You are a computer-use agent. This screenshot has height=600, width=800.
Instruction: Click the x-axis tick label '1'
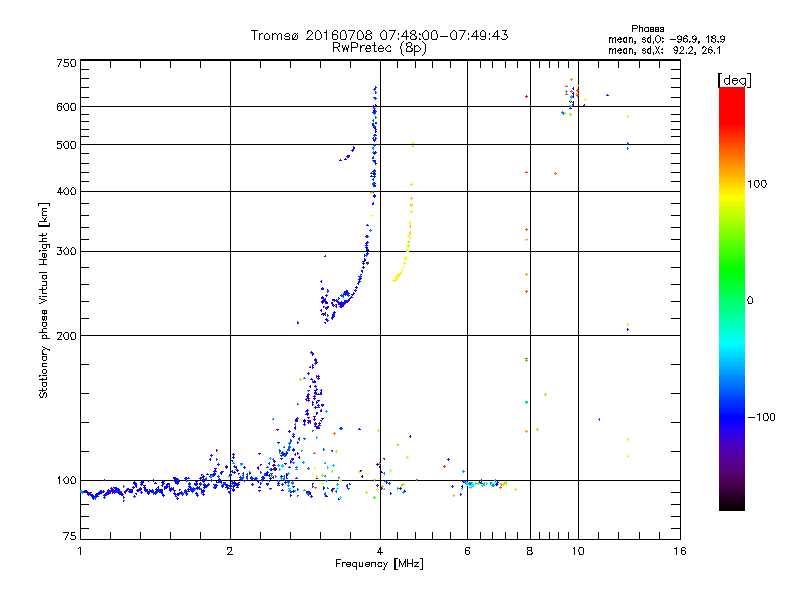pyautogui.click(x=80, y=551)
